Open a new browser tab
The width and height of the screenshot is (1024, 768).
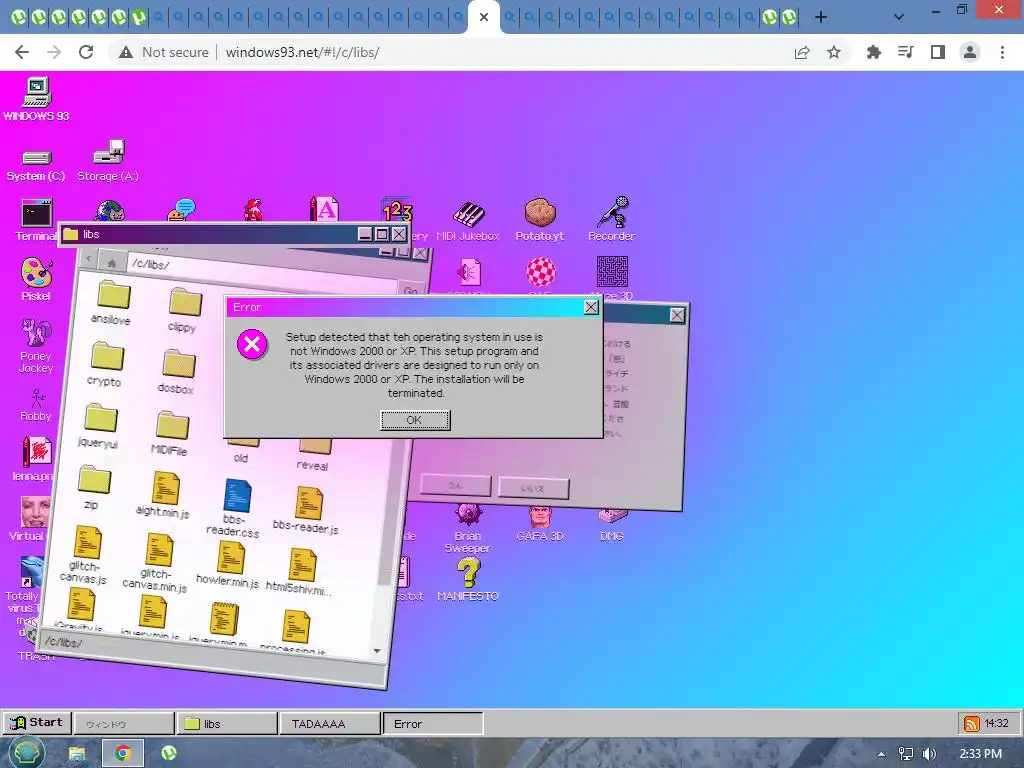tap(821, 17)
